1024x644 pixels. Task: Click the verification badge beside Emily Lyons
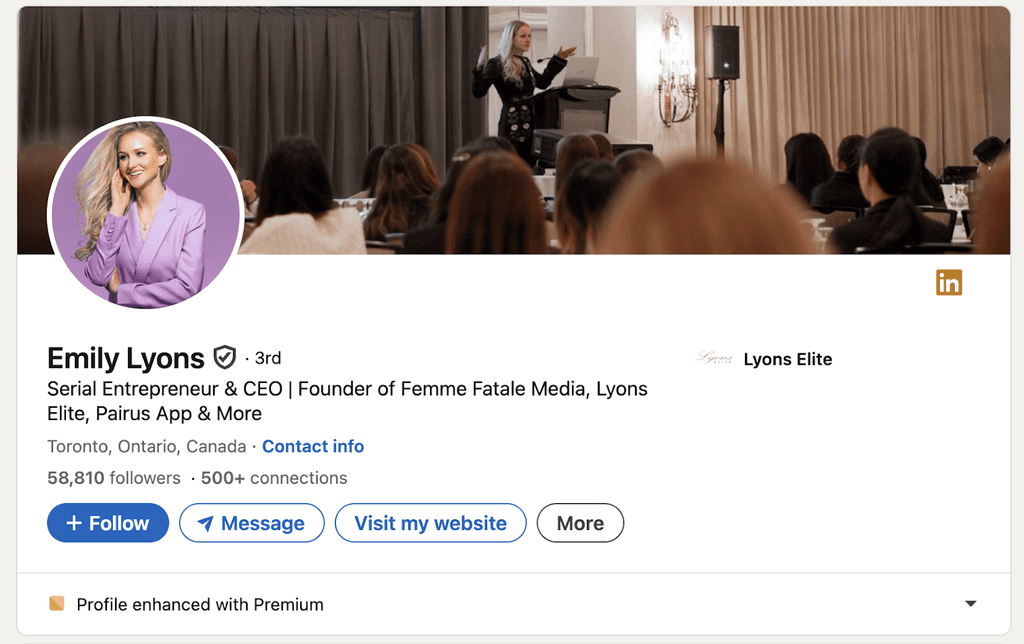(224, 357)
